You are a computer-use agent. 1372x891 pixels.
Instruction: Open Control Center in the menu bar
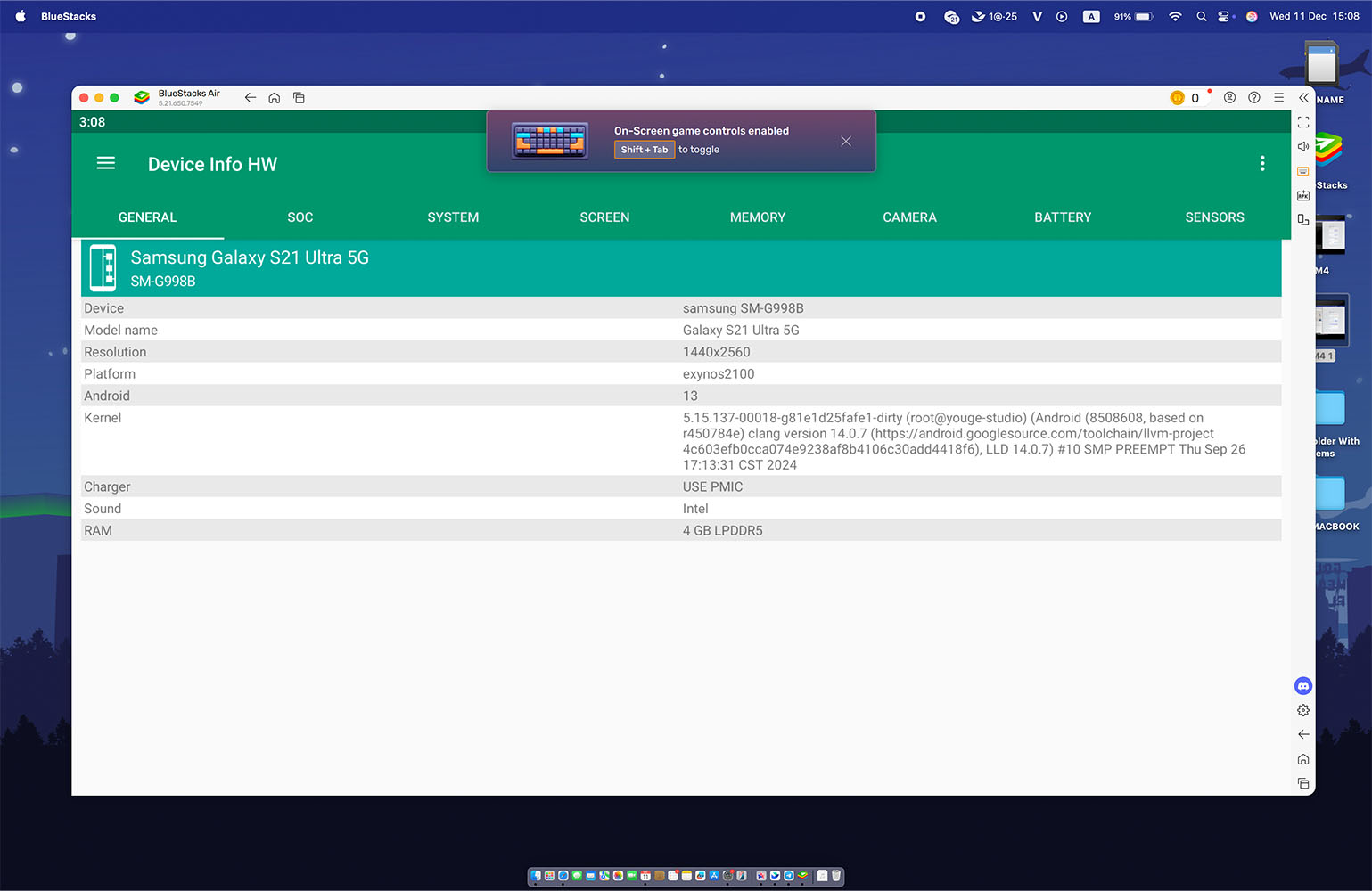(x=1224, y=16)
